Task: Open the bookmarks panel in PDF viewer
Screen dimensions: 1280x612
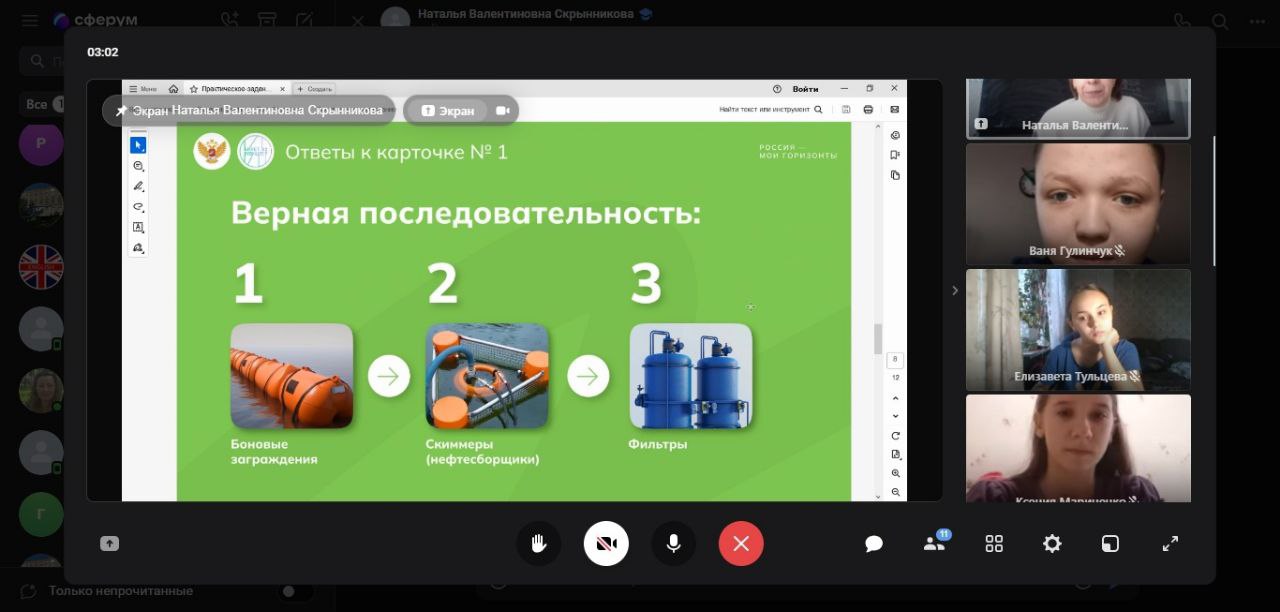Action: (x=895, y=155)
